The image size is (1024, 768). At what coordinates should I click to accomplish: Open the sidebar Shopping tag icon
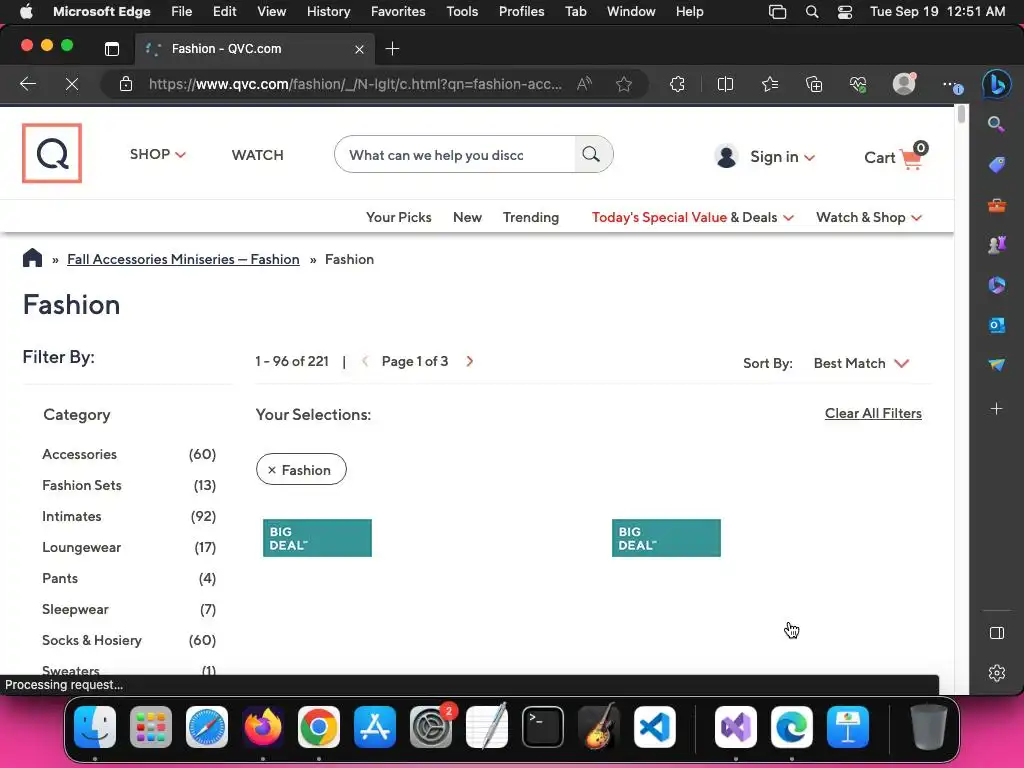click(997, 165)
